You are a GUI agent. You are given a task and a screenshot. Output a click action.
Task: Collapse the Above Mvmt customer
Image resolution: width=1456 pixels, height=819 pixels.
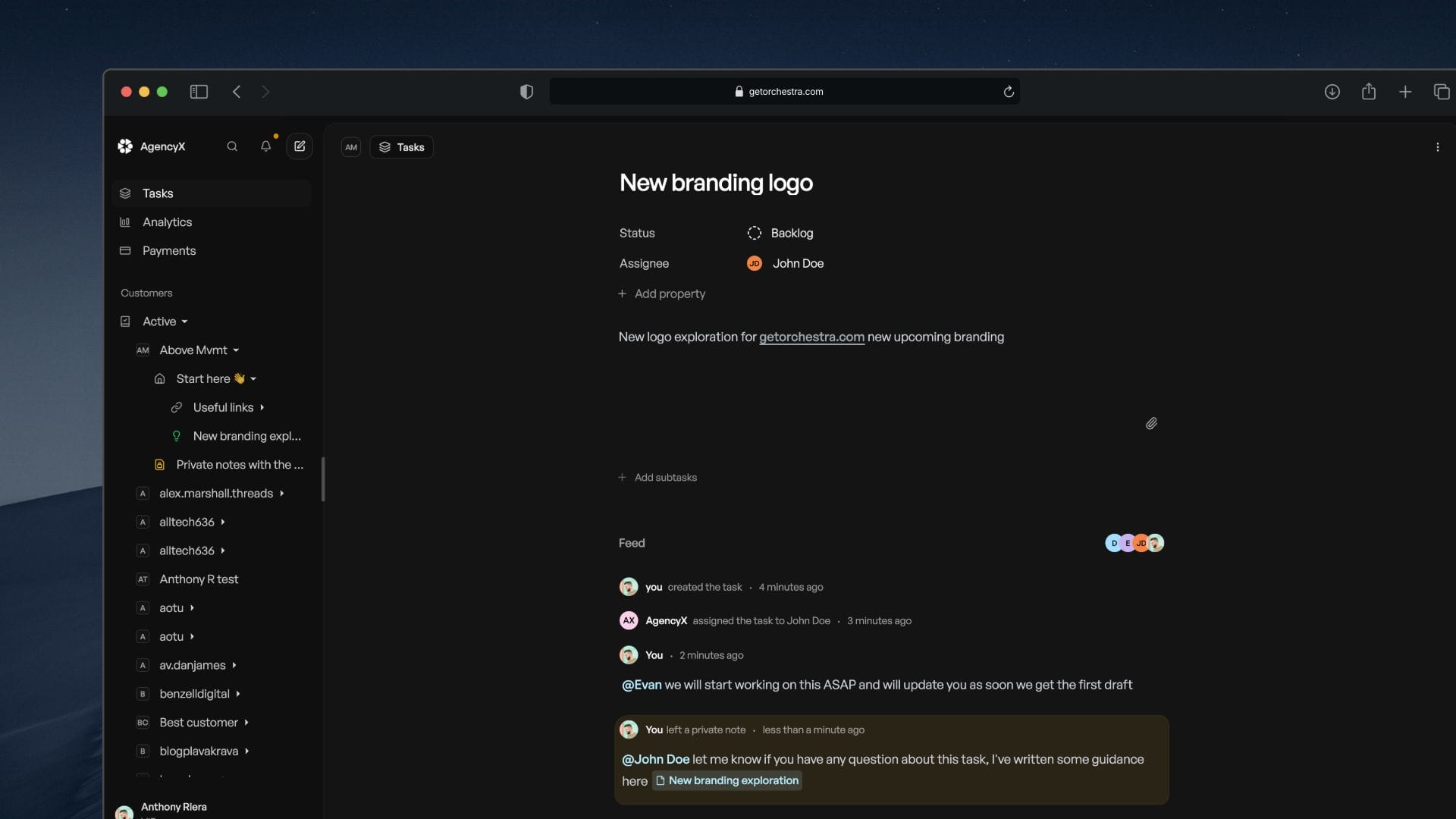tap(236, 350)
